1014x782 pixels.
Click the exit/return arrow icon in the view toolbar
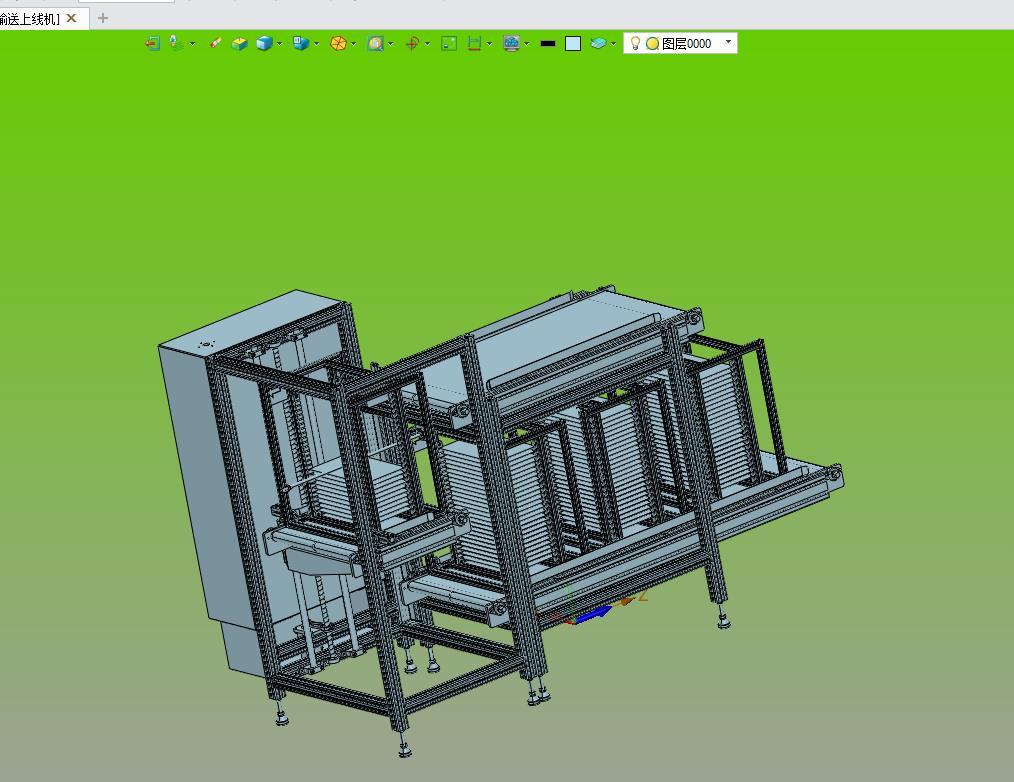(x=153, y=43)
